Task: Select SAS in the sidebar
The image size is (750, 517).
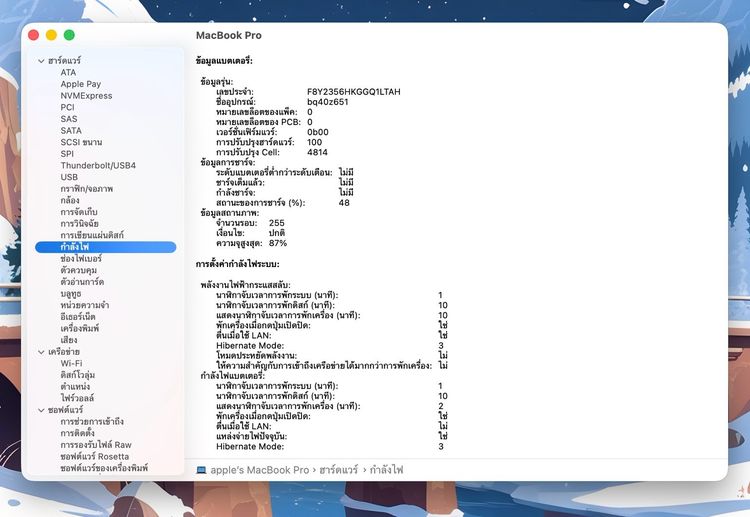Action: click(x=69, y=119)
